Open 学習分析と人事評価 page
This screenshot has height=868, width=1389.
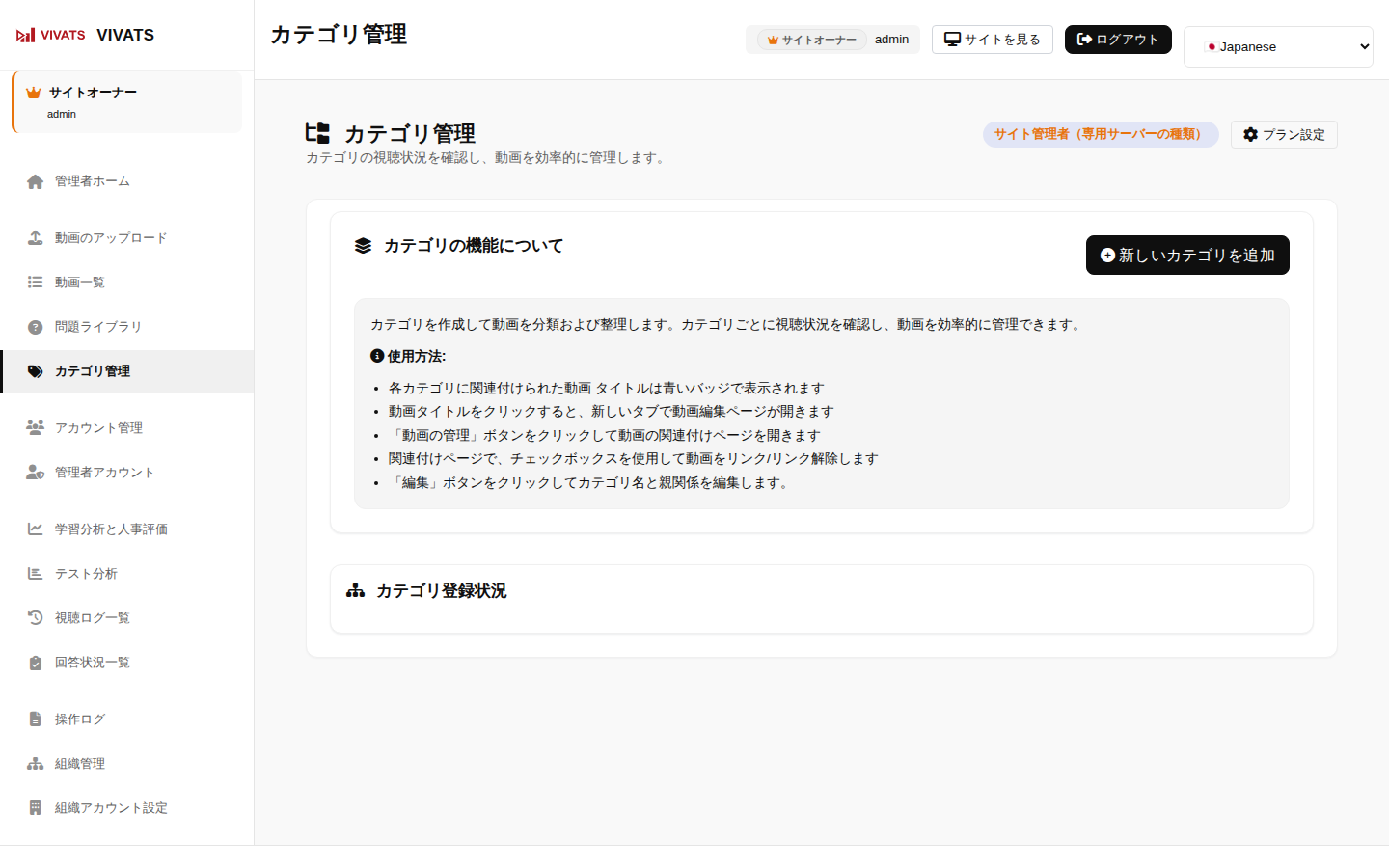(127, 529)
